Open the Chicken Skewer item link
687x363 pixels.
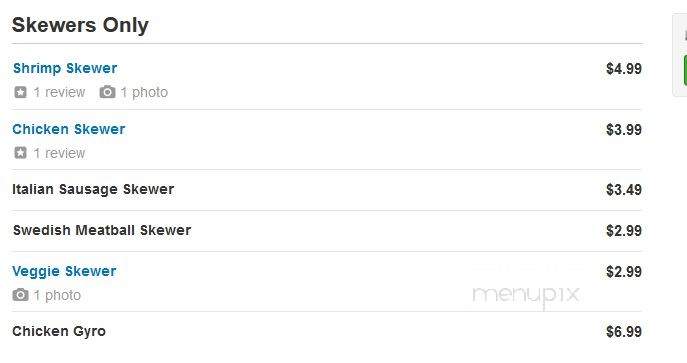tap(69, 129)
